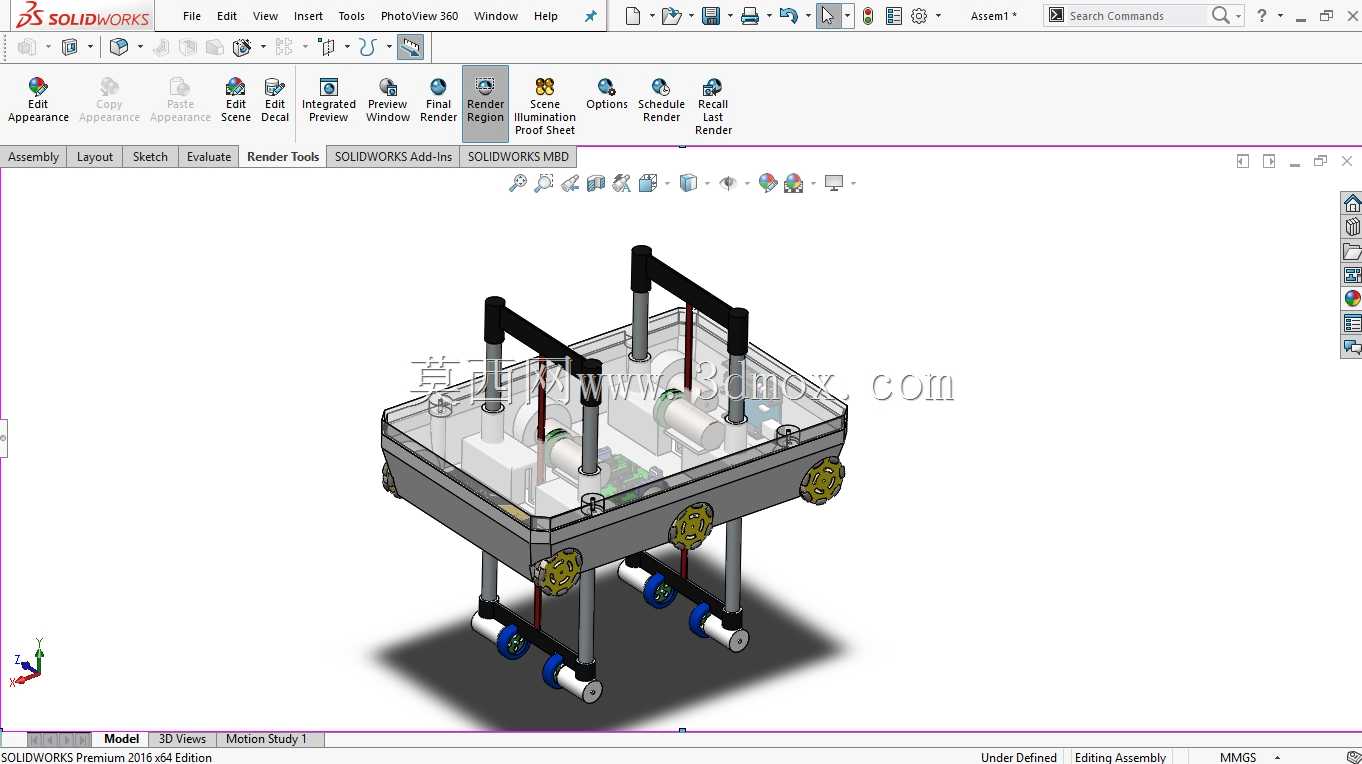Open the Motion Study 1 tab

coord(266,739)
